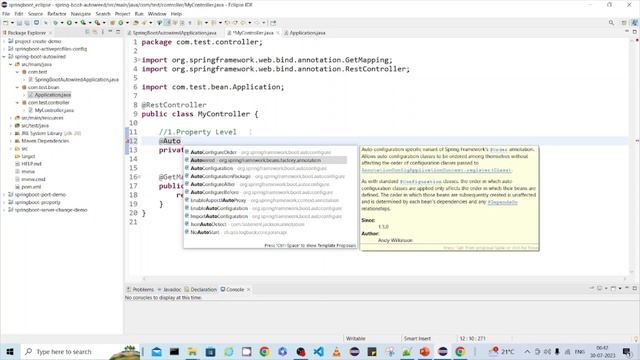Select EnableAutoConfiguration proposal
Screen dimensions: 640x360
coord(265,208)
